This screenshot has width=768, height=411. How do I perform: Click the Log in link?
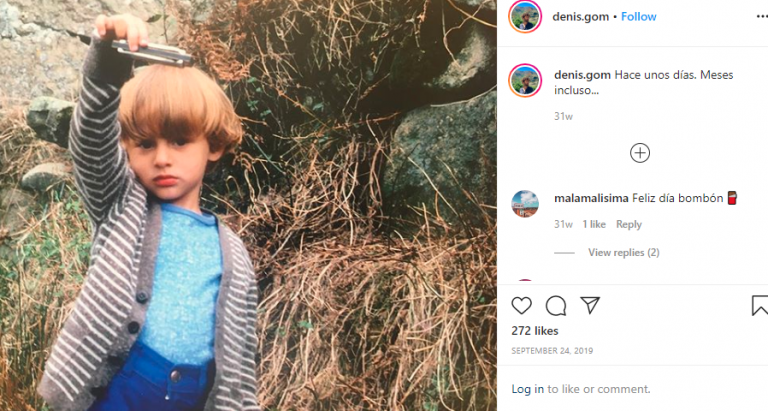point(528,389)
